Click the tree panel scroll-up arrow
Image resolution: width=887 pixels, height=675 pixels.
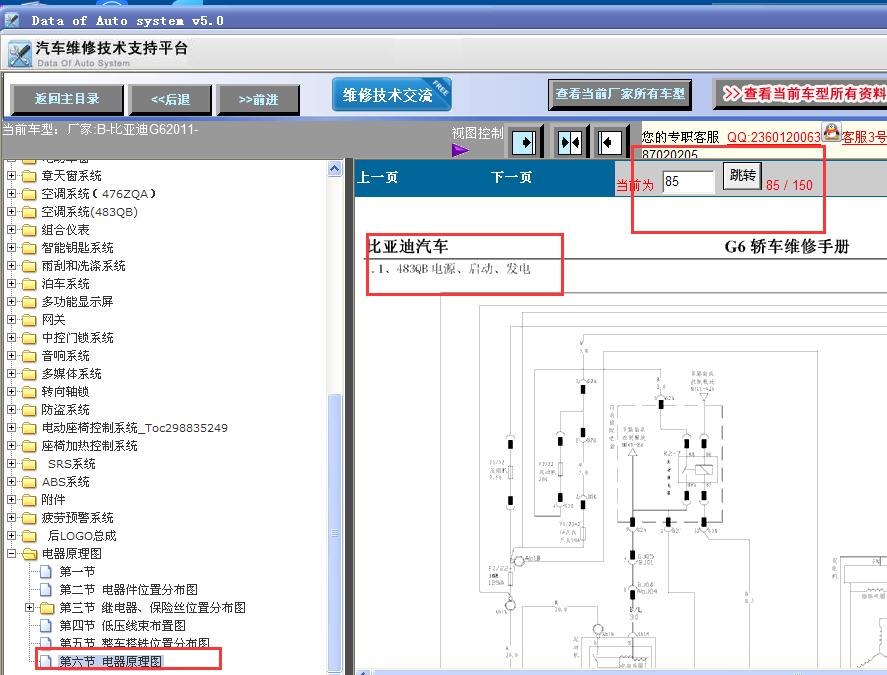(334, 169)
